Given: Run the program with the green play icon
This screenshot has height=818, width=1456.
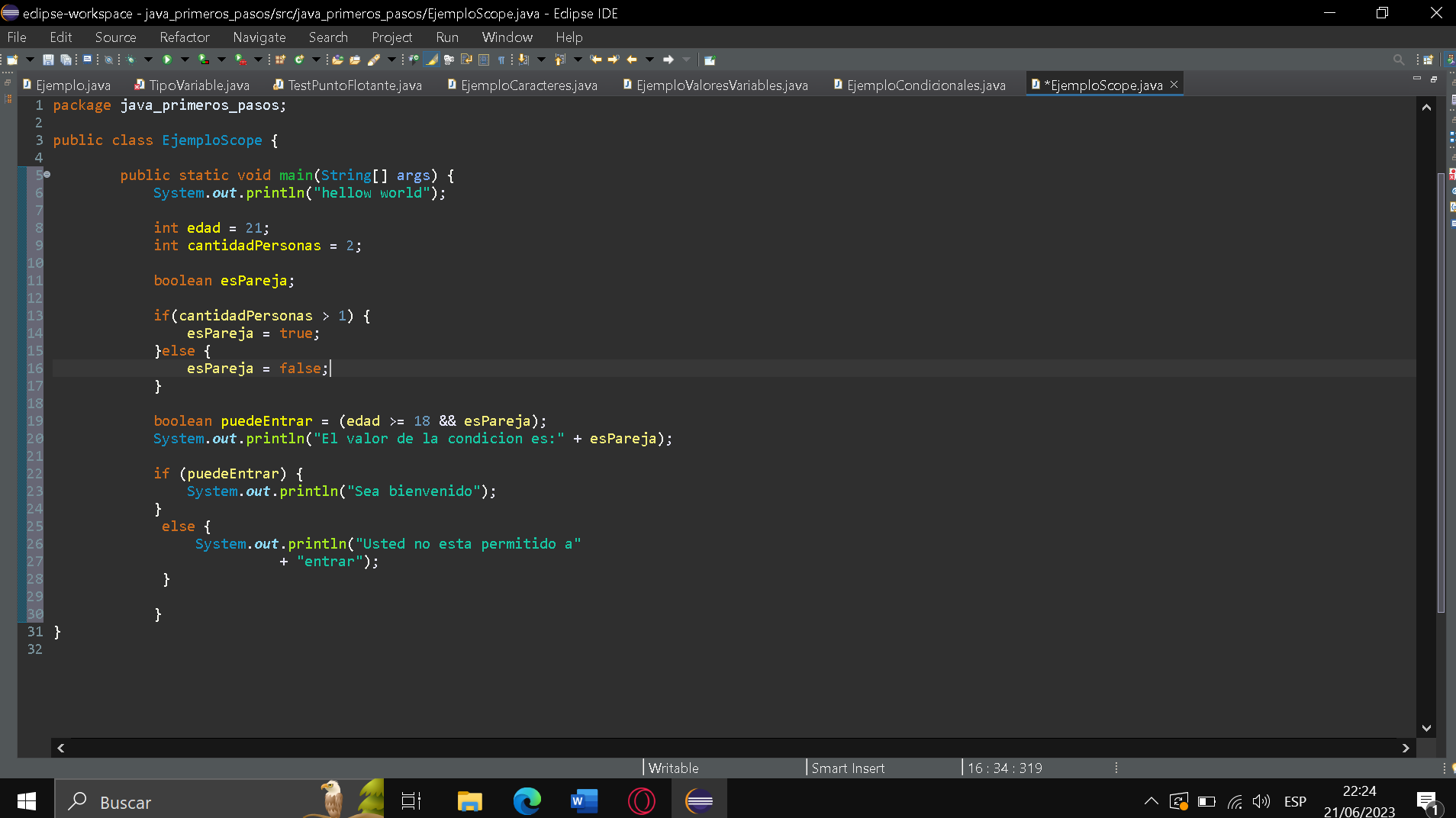Looking at the screenshot, I should click(x=167, y=60).
